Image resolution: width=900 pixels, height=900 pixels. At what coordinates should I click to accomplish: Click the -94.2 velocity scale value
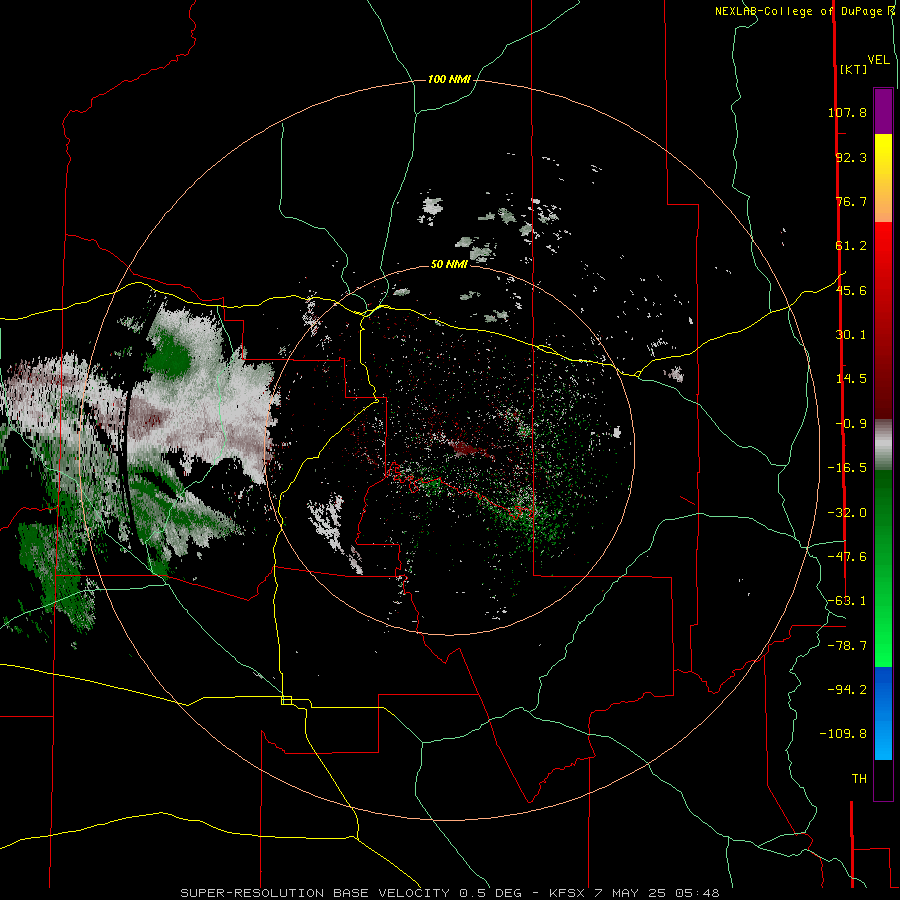point(847,690)
